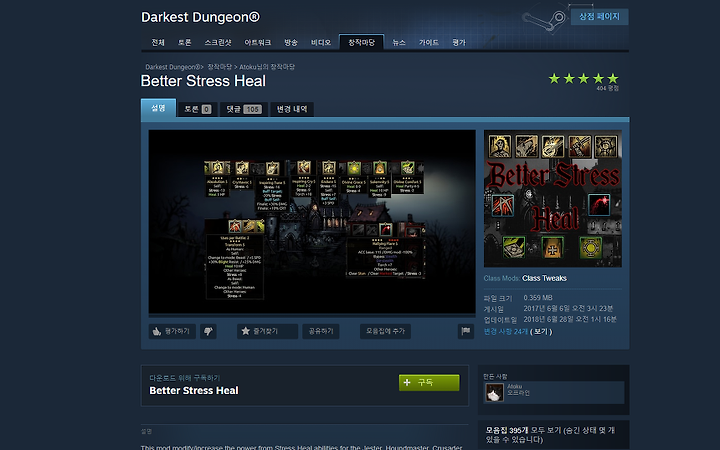Select the 창작마당 workshop tab
Viewport: 720px width, 450px height.
(x=361, y=42)
